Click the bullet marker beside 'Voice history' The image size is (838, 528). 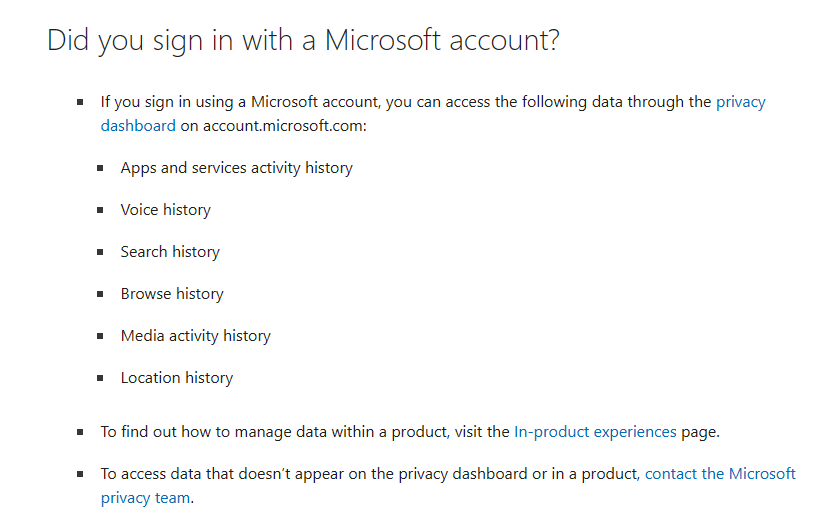100,210
